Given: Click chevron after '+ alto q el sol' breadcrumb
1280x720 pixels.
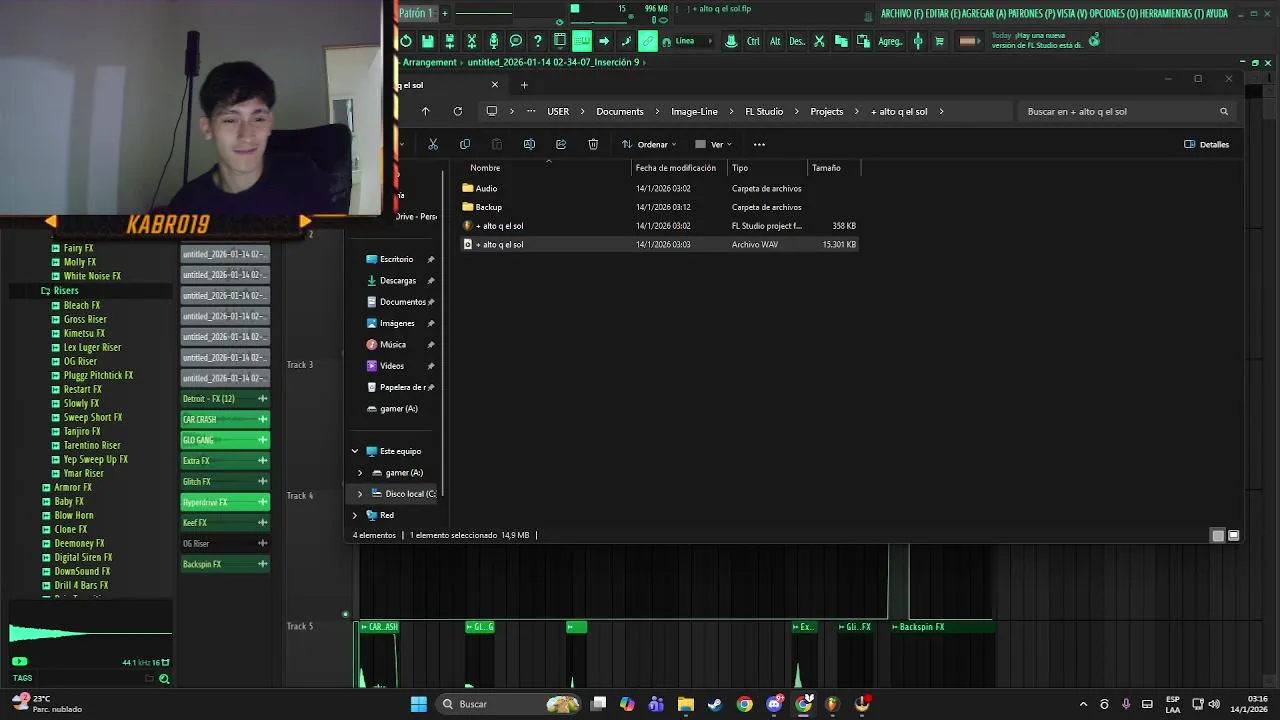Looking at the screenshot, I should [941, 111].
